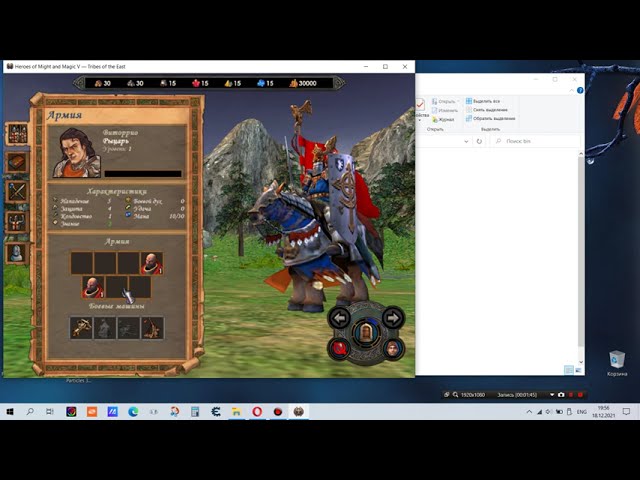Click recorder resolution 1920x1080 label
This screenshot has height=480, width=640.
click(473, 395)
